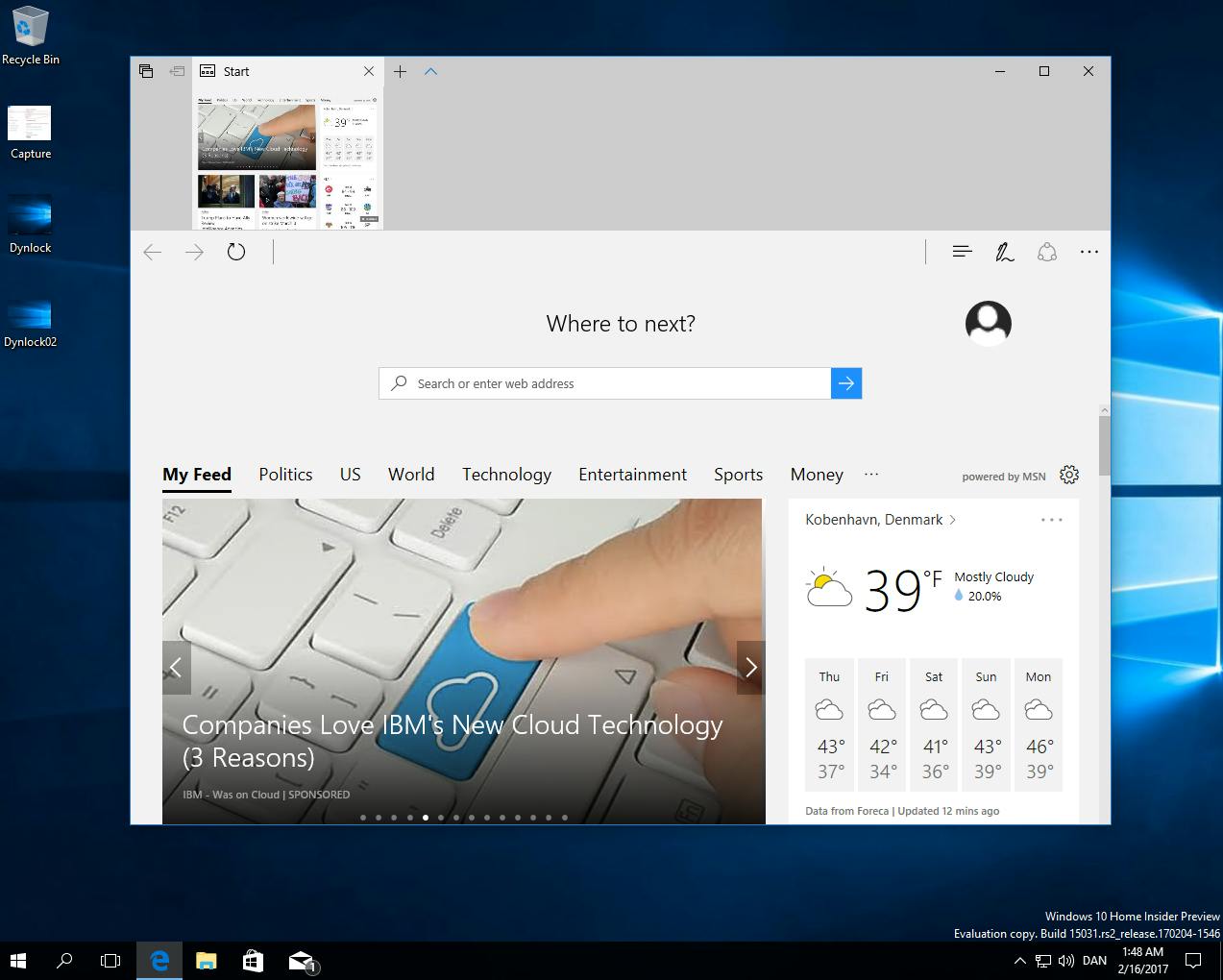
Task: Open the Action Center
Action: [x=1193, y=960]
